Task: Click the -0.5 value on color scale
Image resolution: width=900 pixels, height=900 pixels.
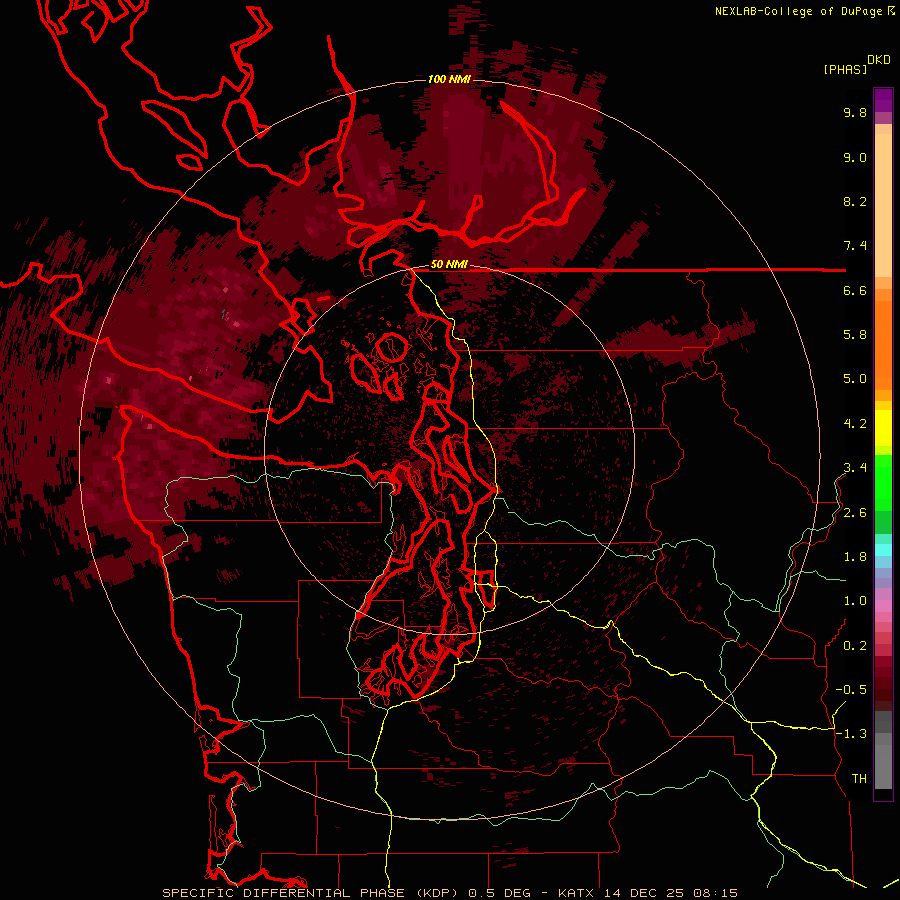Action: click(851, 690)
